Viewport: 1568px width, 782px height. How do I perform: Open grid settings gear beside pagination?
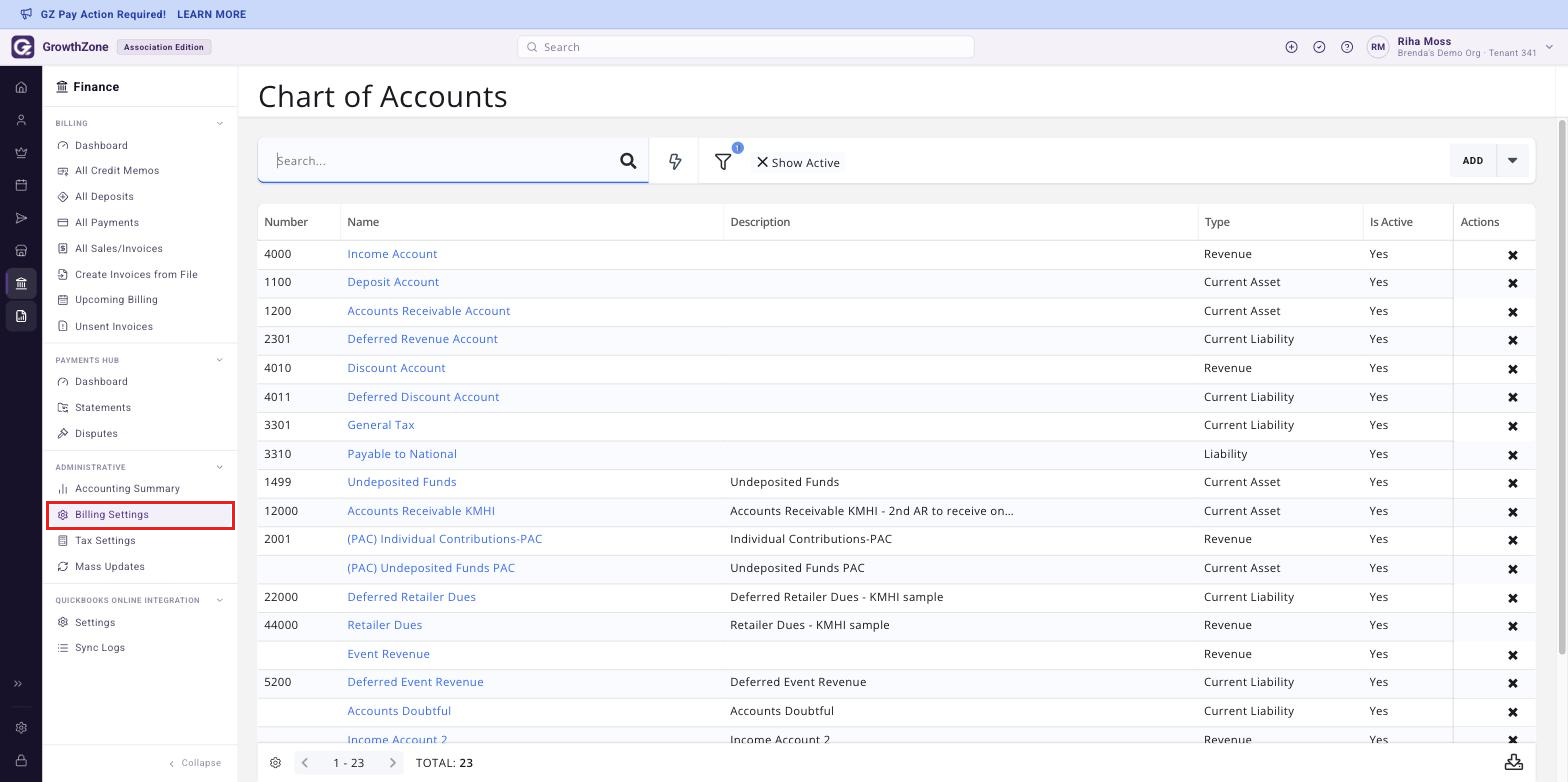click(x=275, y=763)
